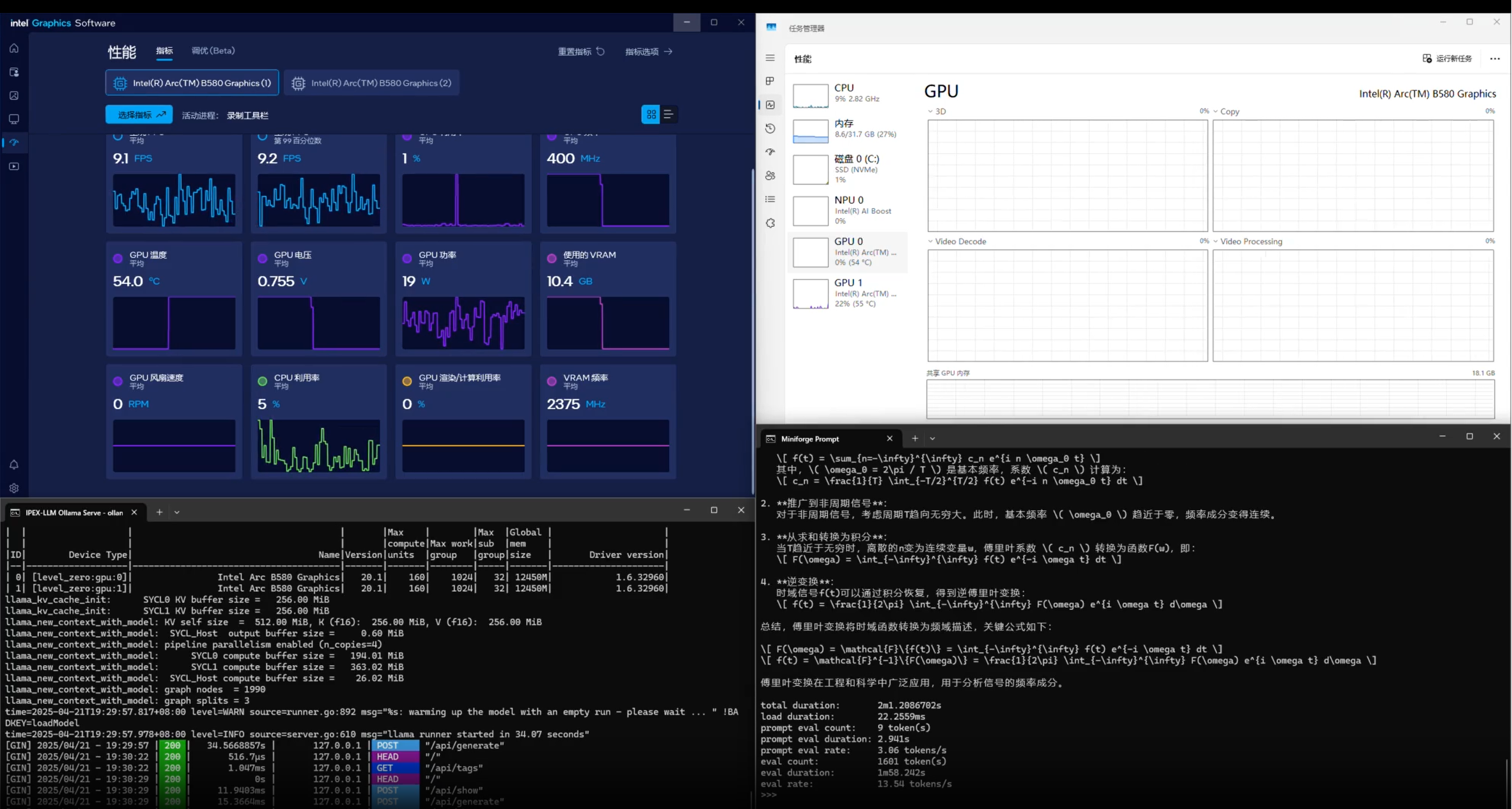Viewport: 1512px width, 809px height.
Task: Open the picture-frame icon page in Intel Graphics sidebar
Action: tap(14, 96)
